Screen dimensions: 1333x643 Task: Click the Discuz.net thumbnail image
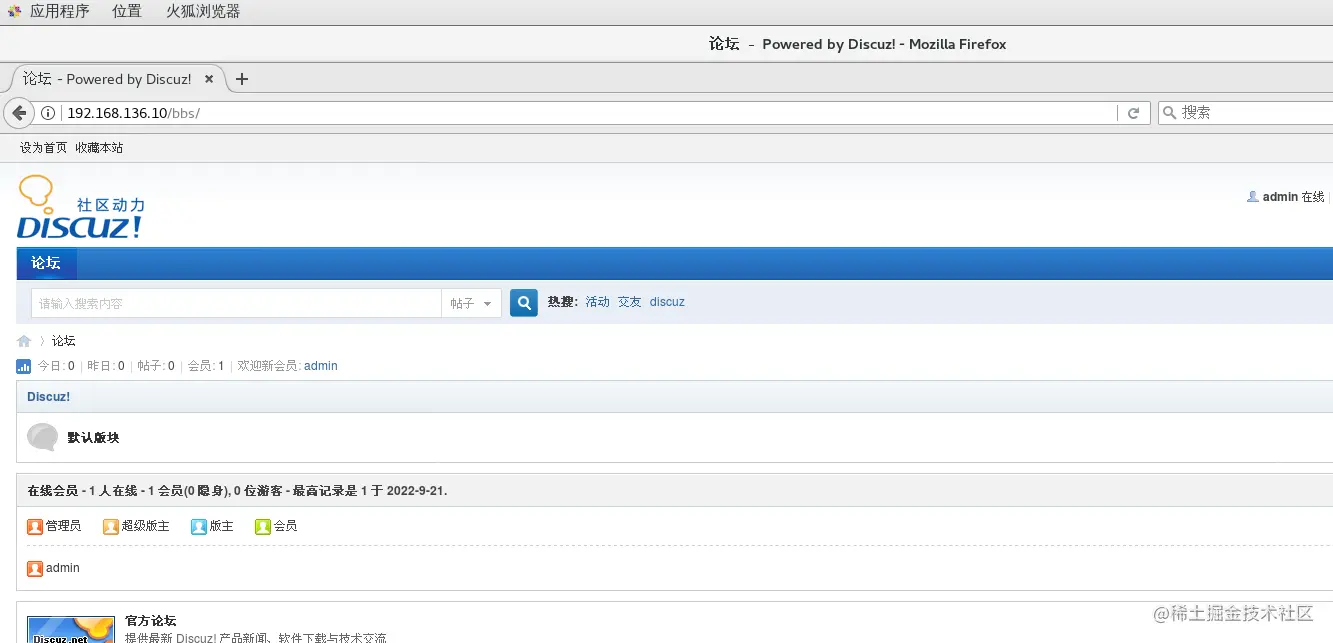71,630
